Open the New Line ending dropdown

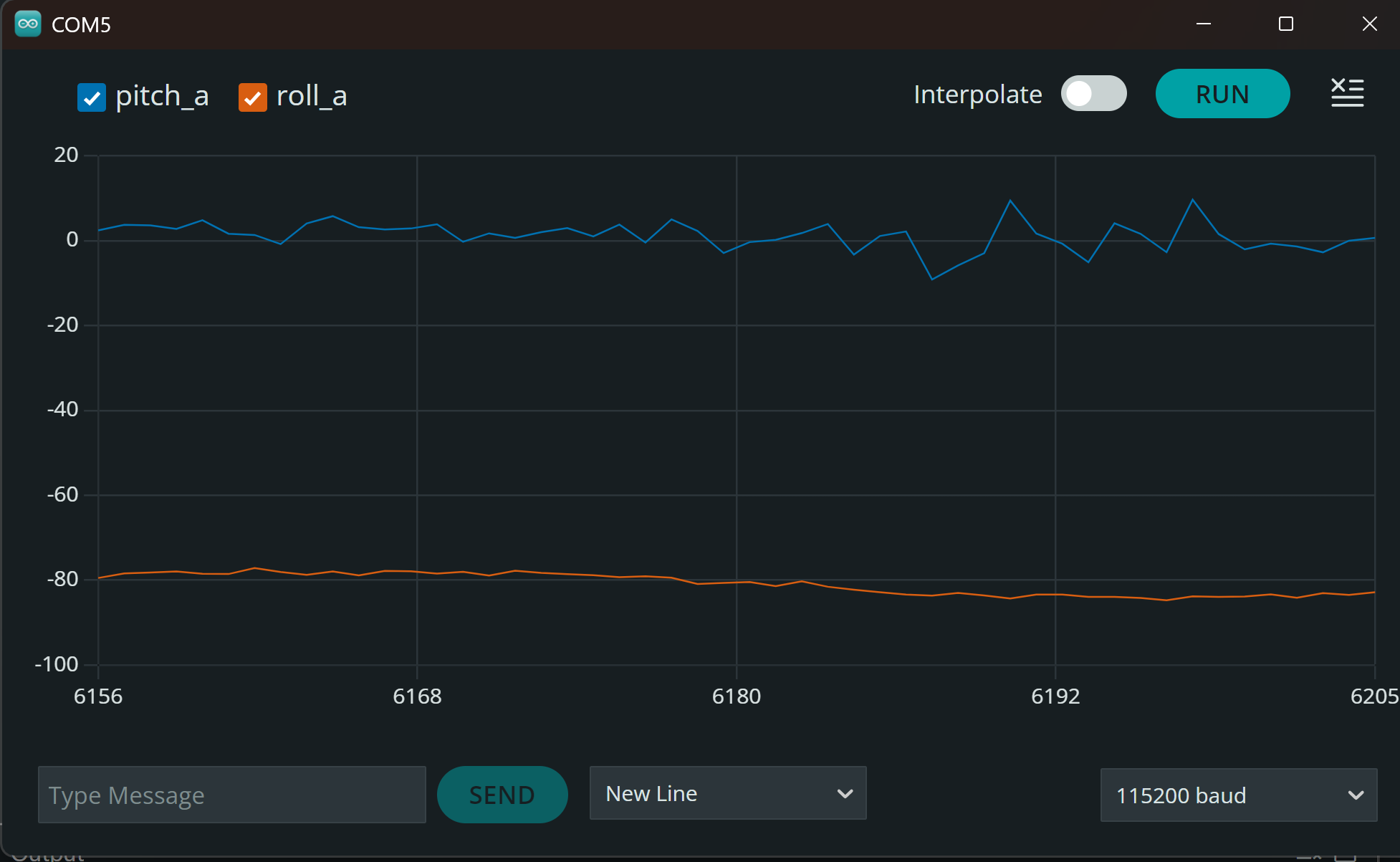pyautogui.click(x=727, y=793)
